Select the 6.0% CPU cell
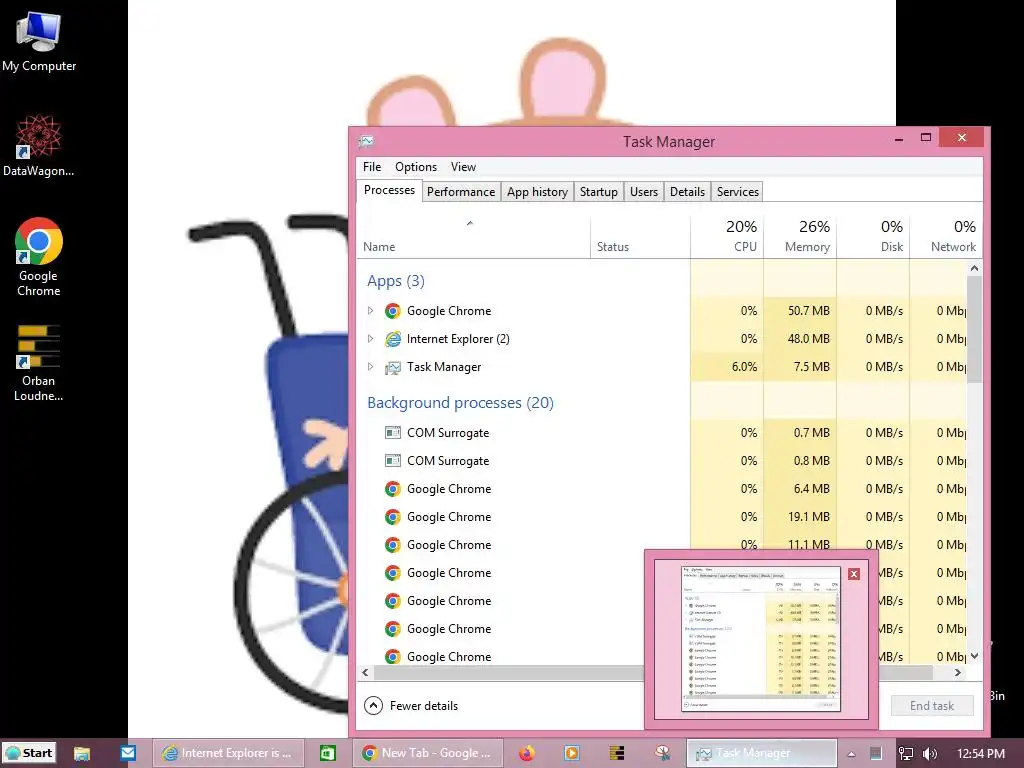The image size is (1024, 768). tap(727, 367)
